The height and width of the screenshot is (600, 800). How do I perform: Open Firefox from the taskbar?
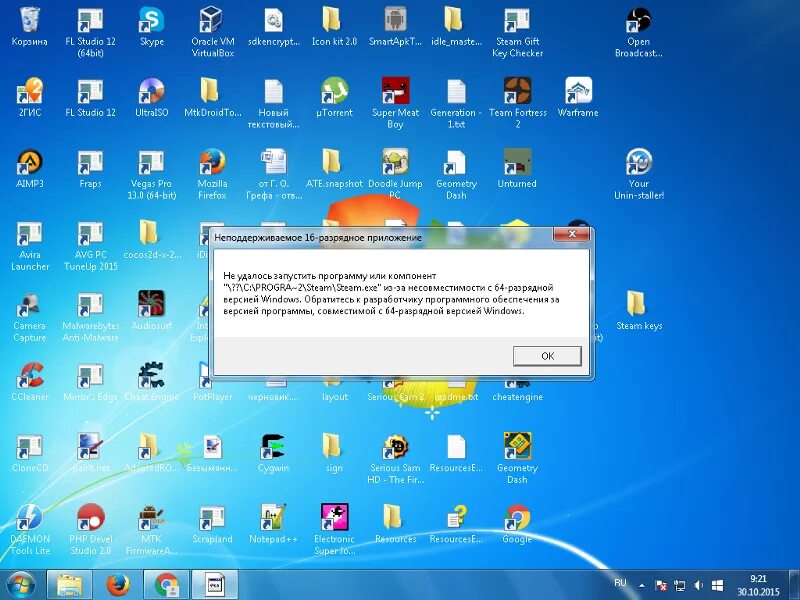click(118, 585)
